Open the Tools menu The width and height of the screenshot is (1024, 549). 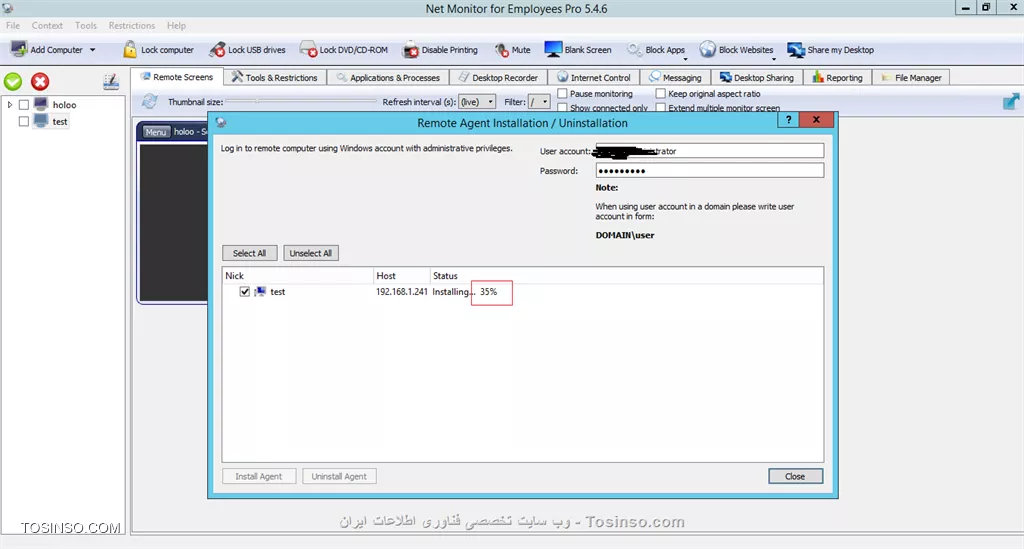(x=86, y=25)
